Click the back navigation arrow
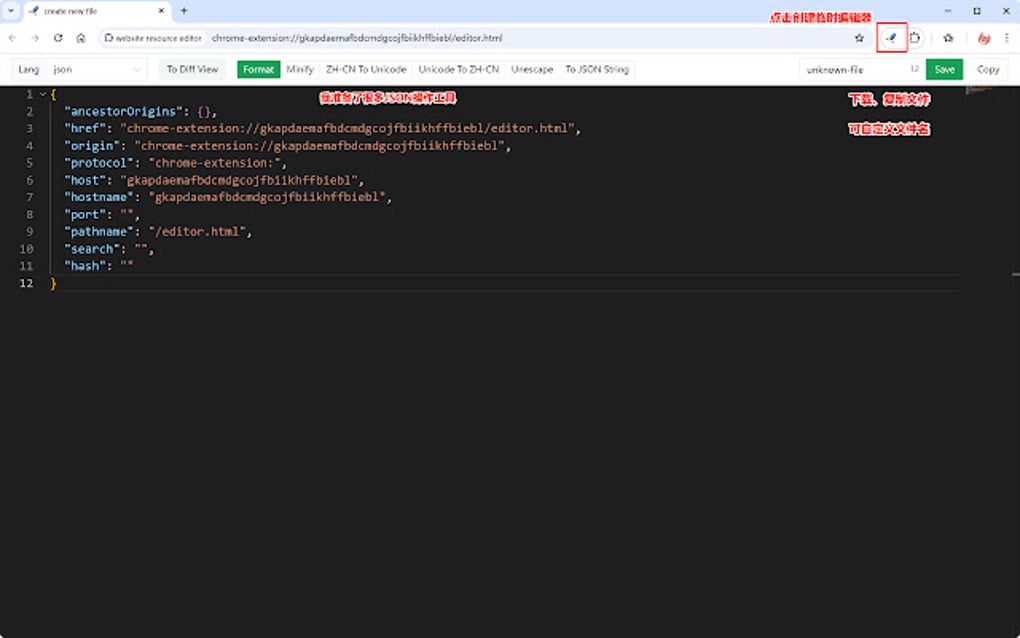Screen dimensions: 1020x638 pos(12,37)
